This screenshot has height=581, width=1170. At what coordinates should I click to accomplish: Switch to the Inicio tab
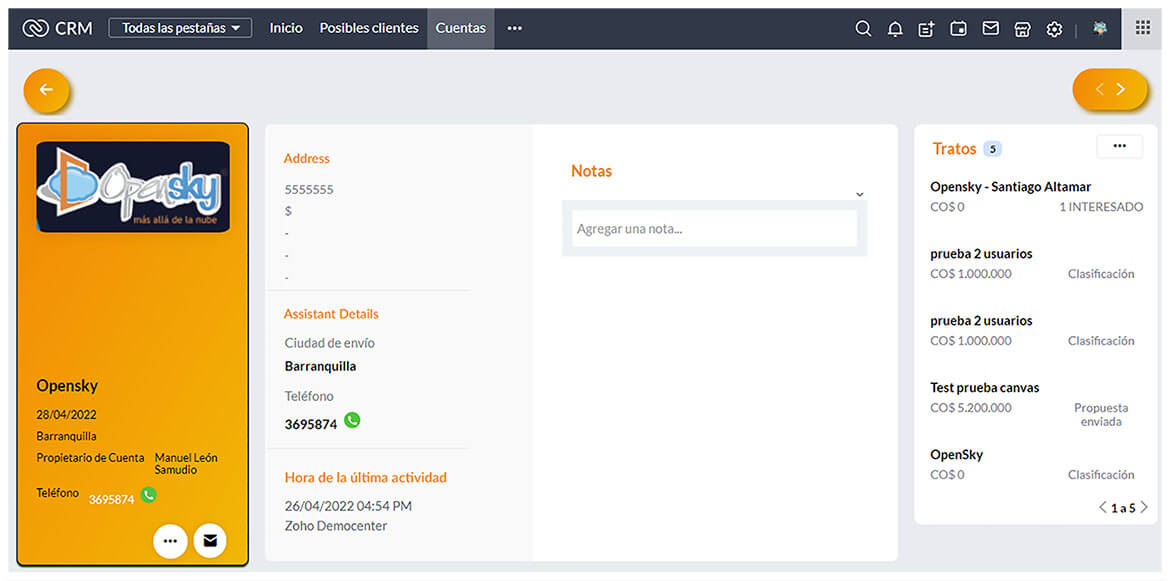287,28
